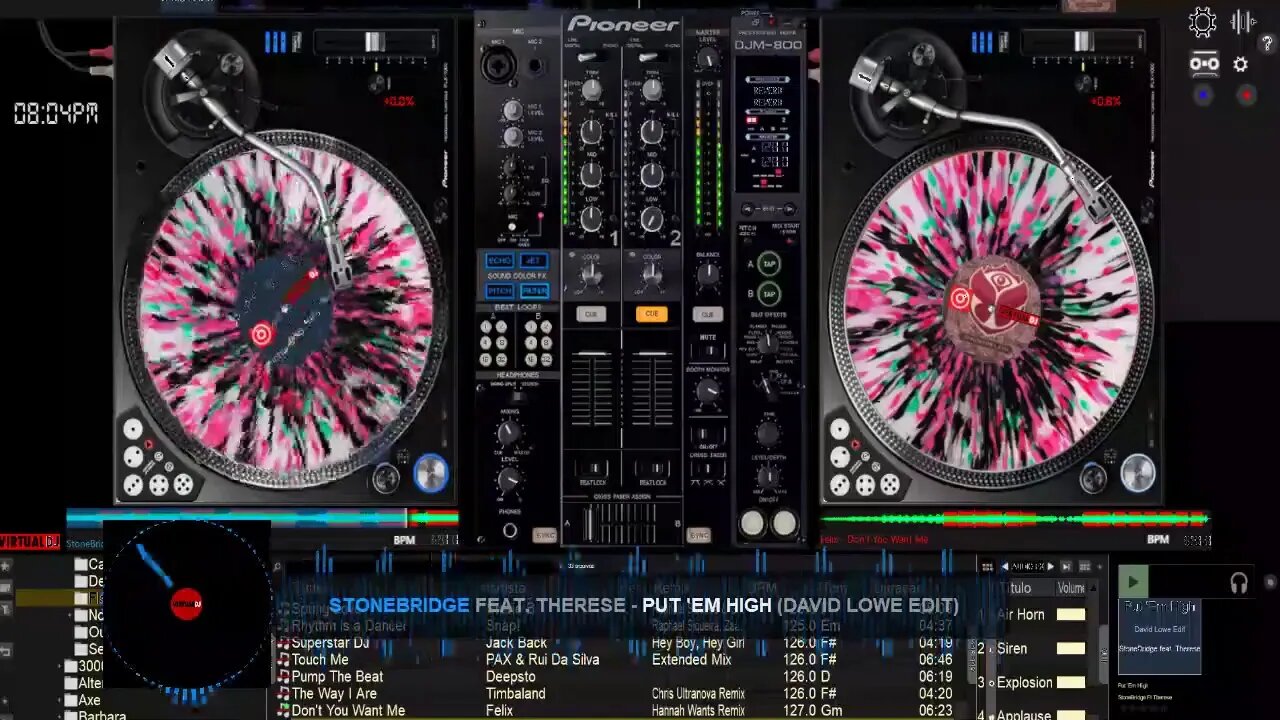Click the small gear icon beside cassette
The height and width of the screenshot is (720, 1280).
(1241, 64)
